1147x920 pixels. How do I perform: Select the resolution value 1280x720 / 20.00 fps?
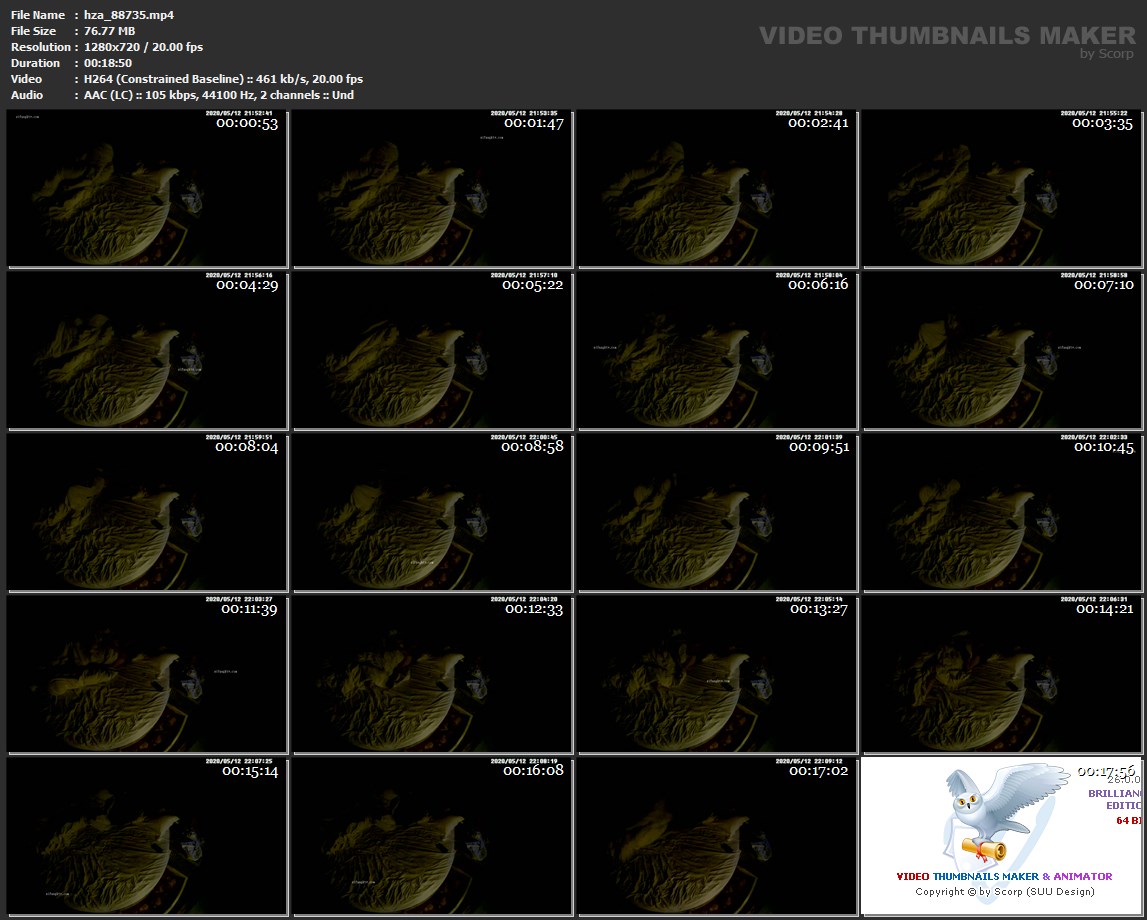tap(143, 47)
